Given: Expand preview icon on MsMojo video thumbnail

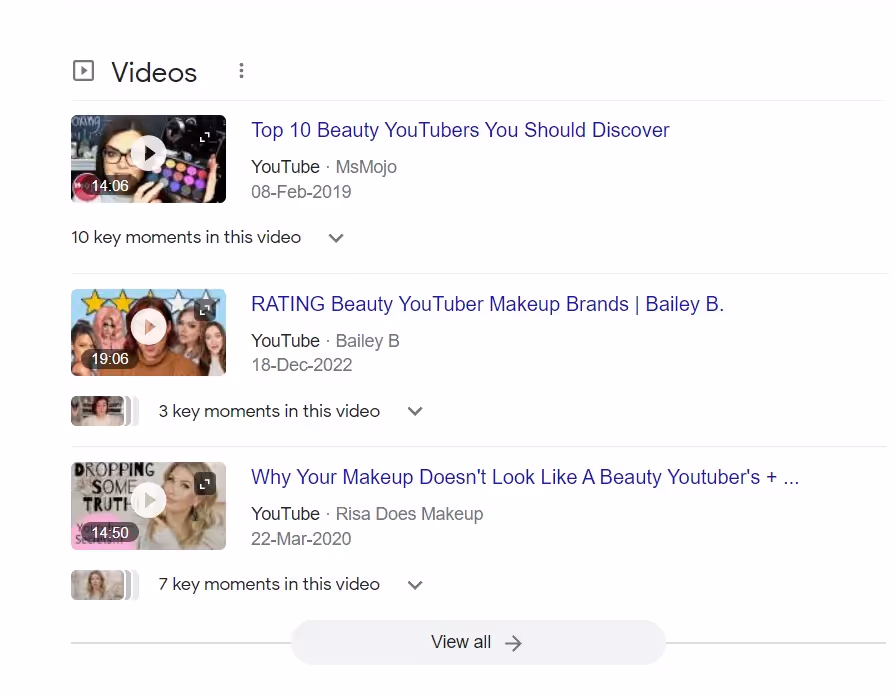Looking at the screenshot, I should coord(205,137).
